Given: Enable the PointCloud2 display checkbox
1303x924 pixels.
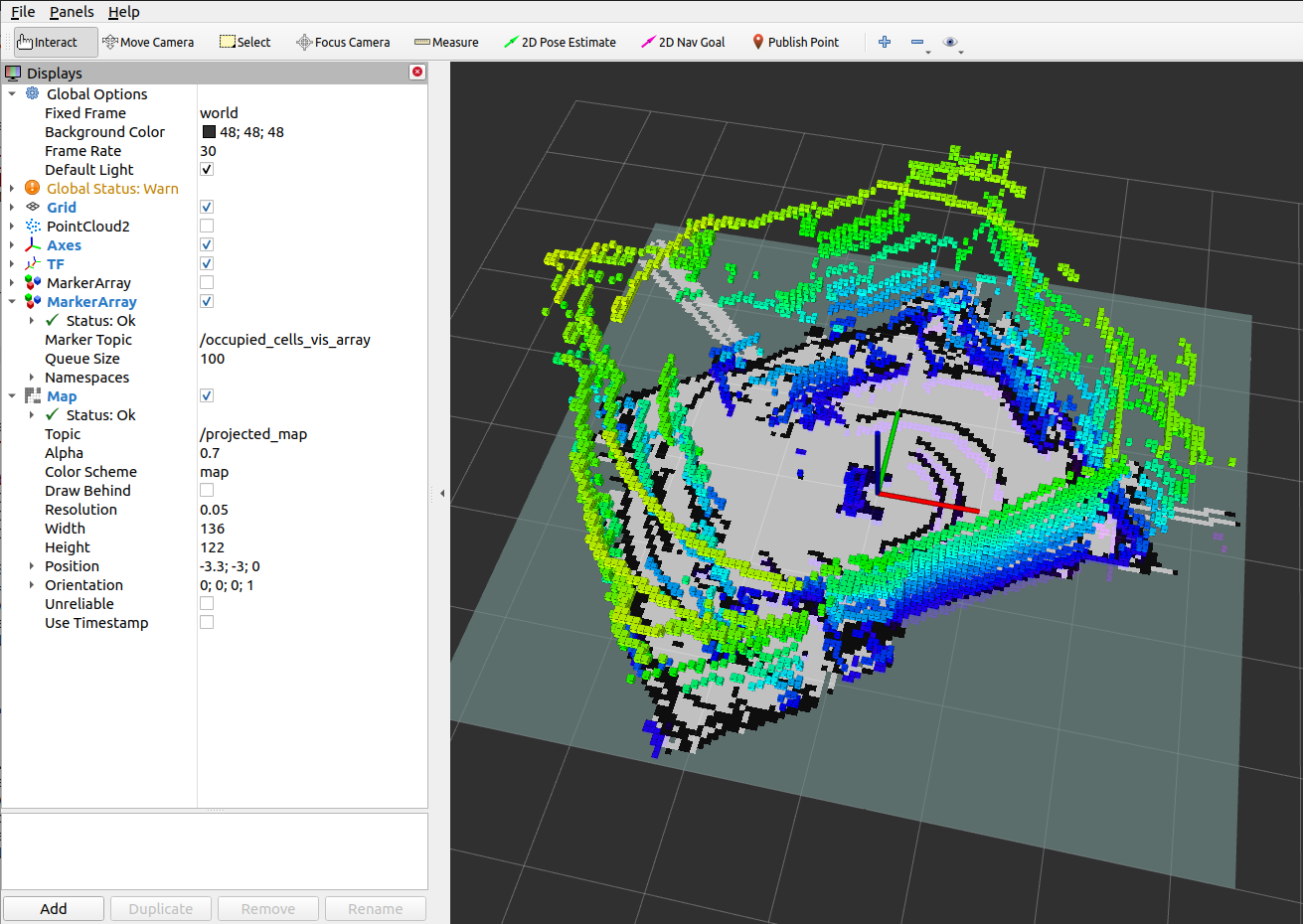Looking at the screenshot, I should [206, 226].
